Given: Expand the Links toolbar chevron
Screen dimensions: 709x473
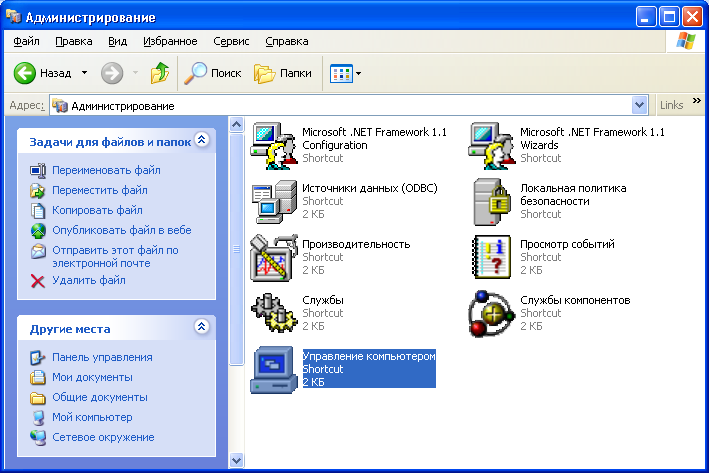Looking at the screenshot, I should pos(697,100).
